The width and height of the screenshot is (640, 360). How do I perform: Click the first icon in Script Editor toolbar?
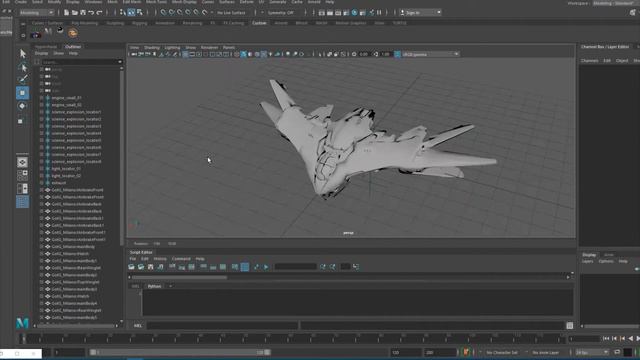[x=131, y=267]
